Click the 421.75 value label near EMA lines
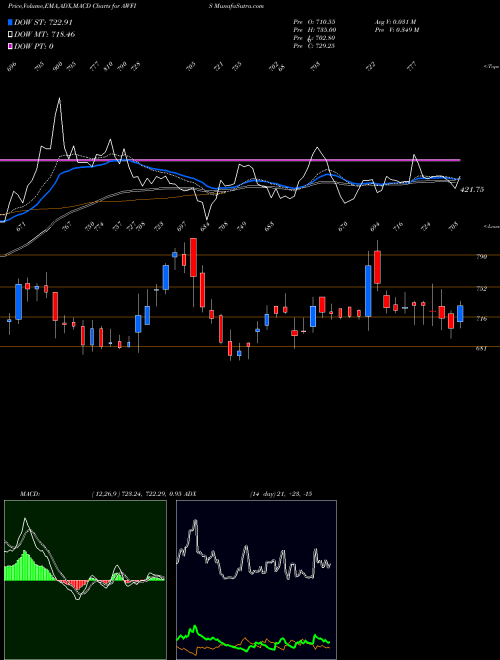The height and width of the screenshot is (660, 500). click(x=472, y=190)
